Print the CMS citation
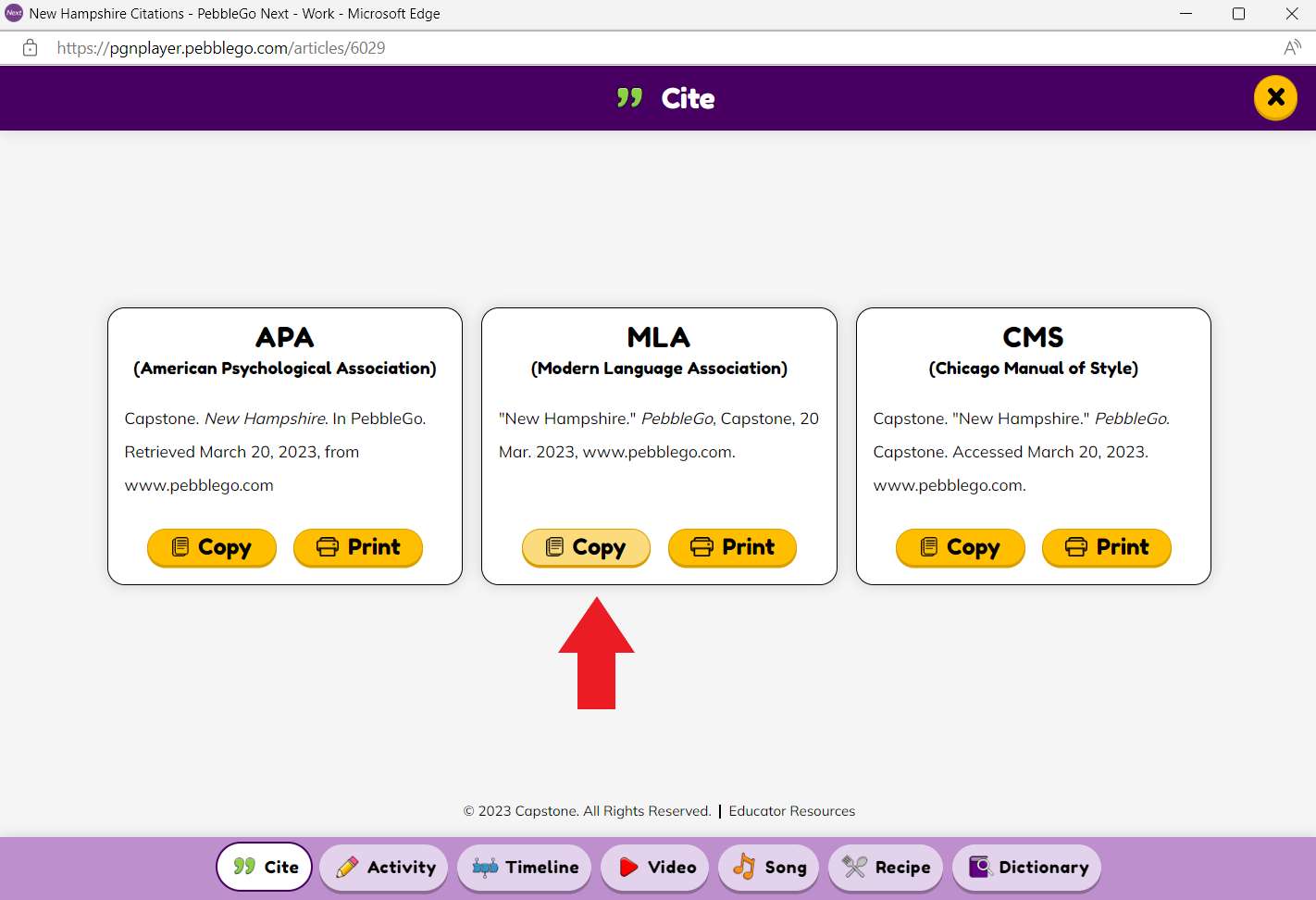The image size is (1316, 900). [1107, 547]
